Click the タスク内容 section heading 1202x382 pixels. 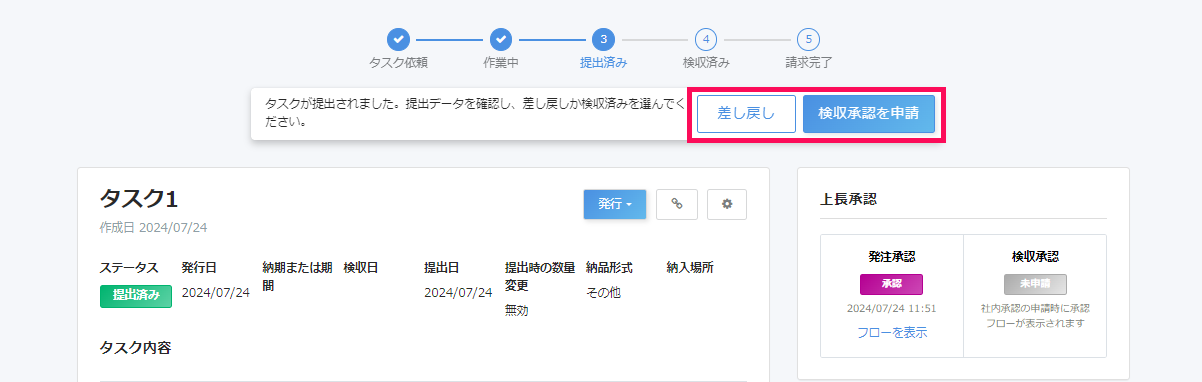[x=135, y=348]
